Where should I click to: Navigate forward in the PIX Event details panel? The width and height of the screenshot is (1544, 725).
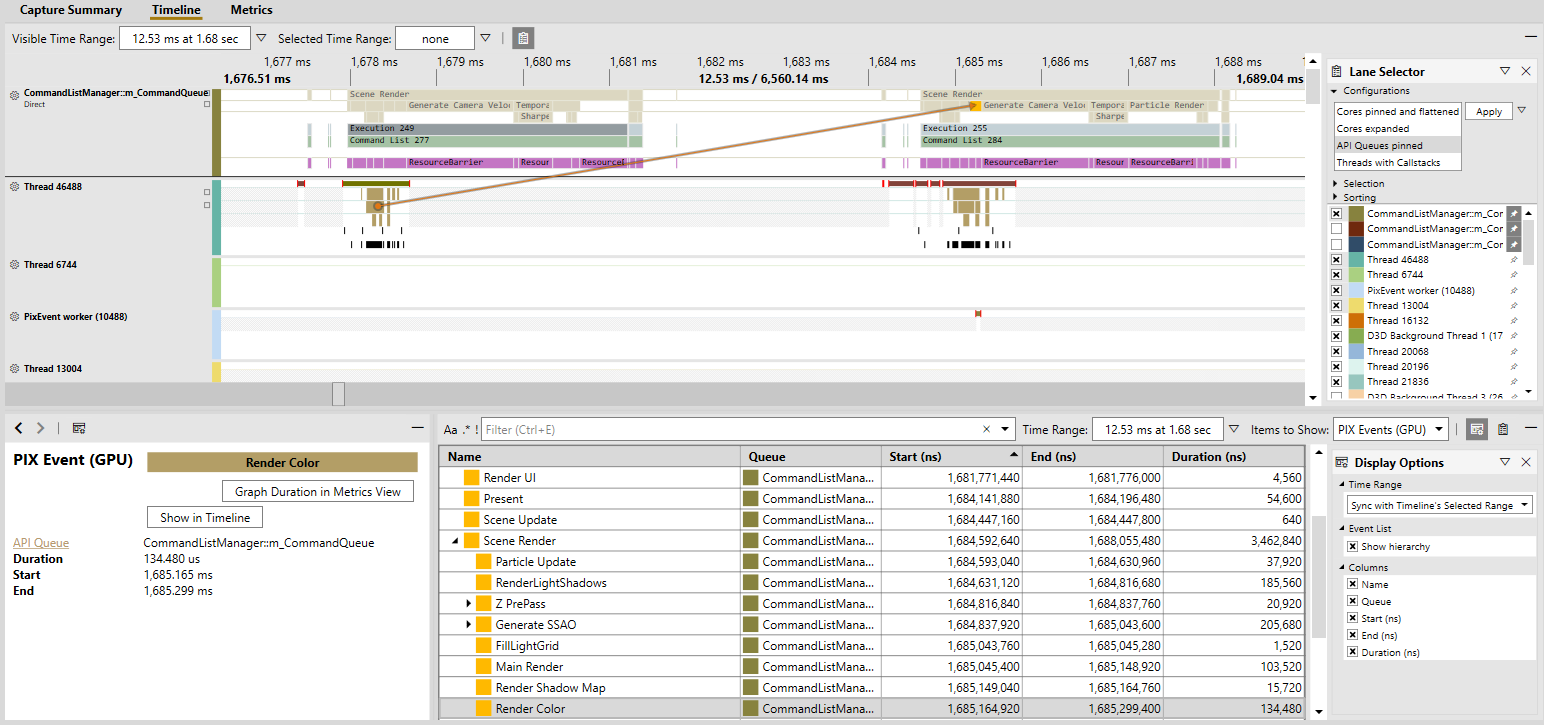40,428
